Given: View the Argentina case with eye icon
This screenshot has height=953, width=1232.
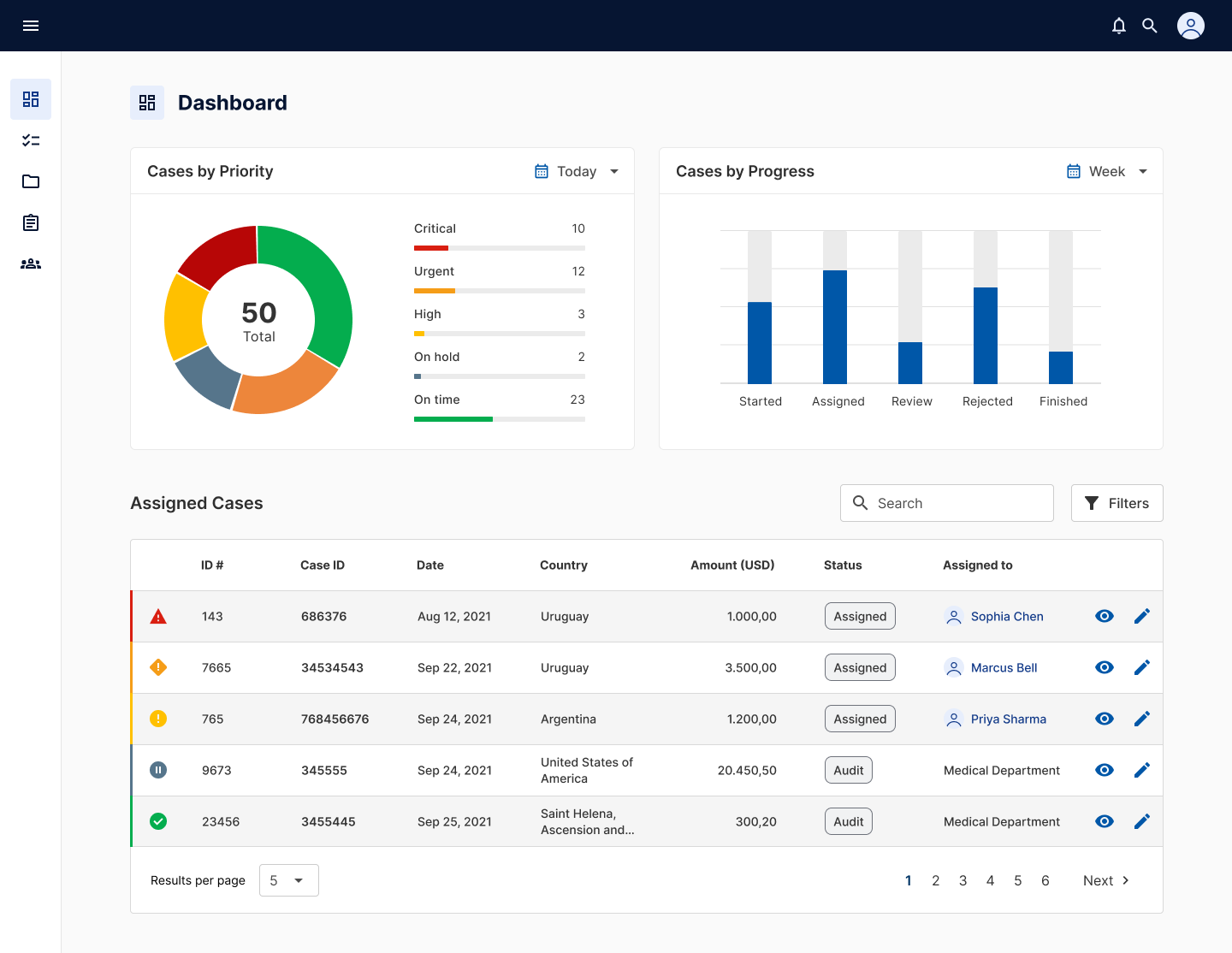Looking at the screenshot, I should click(1105, 719).
